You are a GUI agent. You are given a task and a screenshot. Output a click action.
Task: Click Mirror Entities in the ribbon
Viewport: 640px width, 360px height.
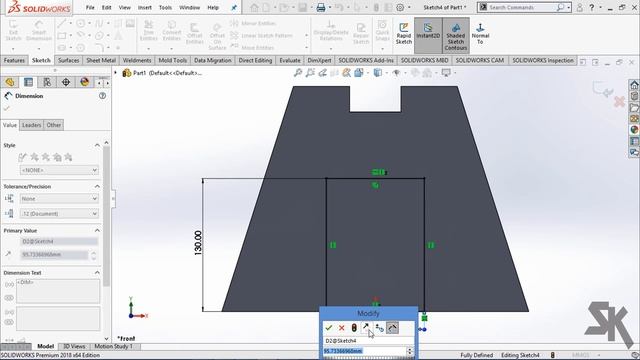tap(253, 23)
